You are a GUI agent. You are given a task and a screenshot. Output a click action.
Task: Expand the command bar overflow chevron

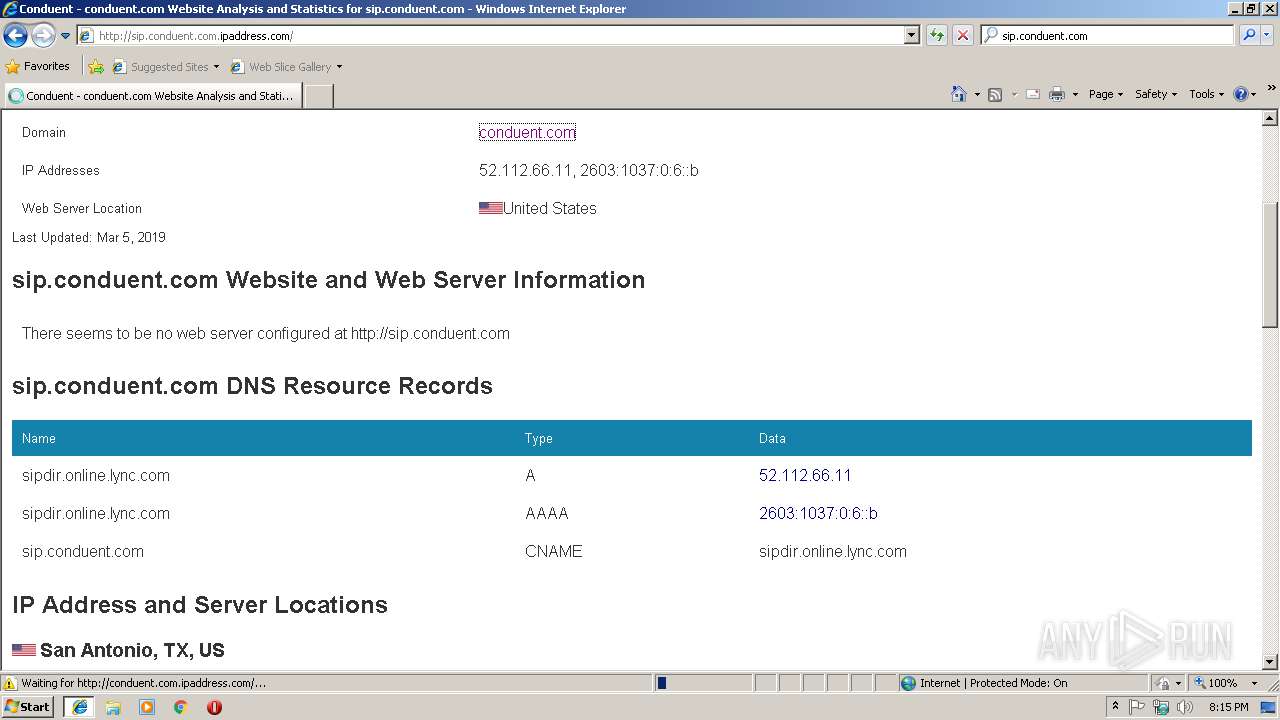pos(1272,89)
